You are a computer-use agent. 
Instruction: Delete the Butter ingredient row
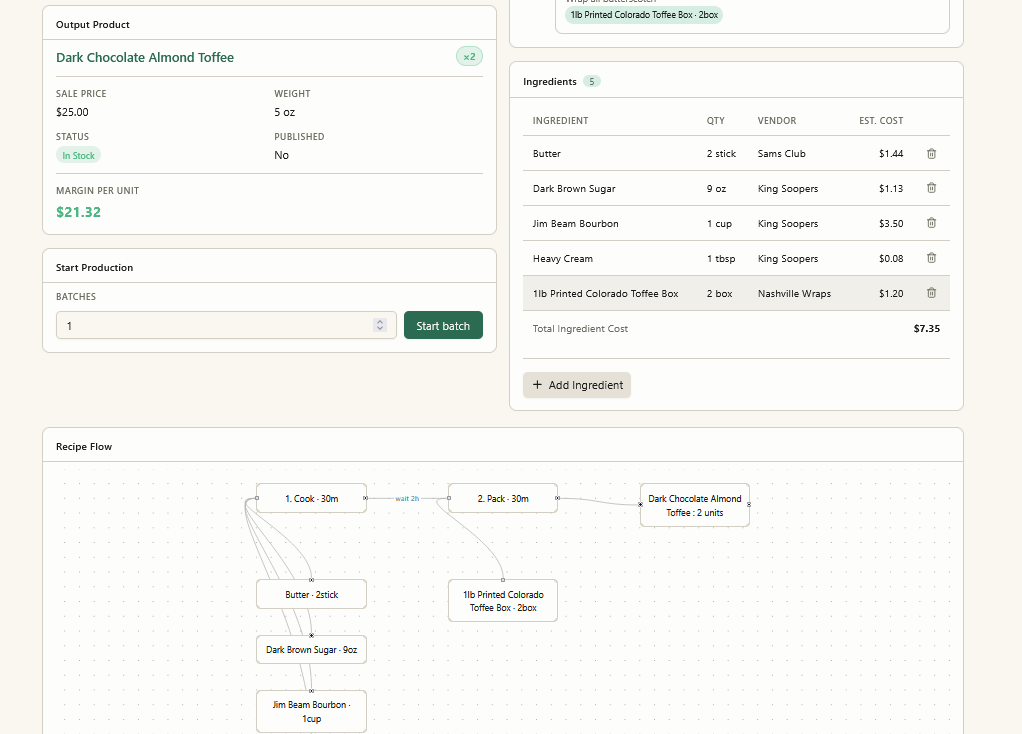pos(931,154)
